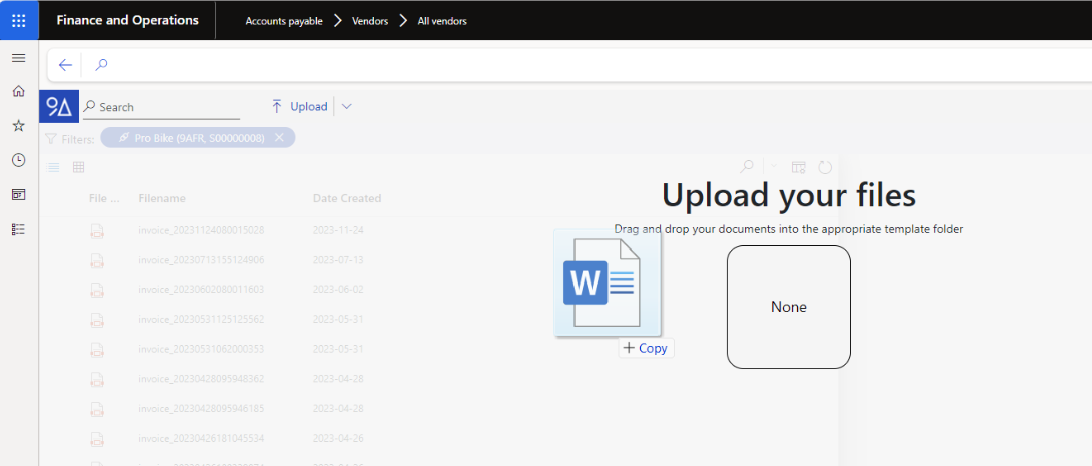The height and width of the screenshot is (466, 1092).
Task: Switch to list view layout
Action: pos(54,167)
